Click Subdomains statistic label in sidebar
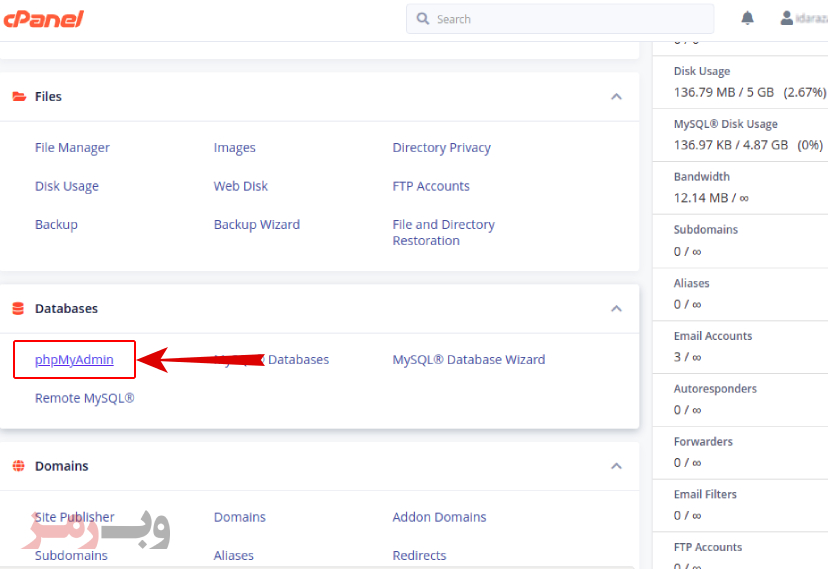The height and width of the screenshot is (569, 828). [x=705, y=230]
